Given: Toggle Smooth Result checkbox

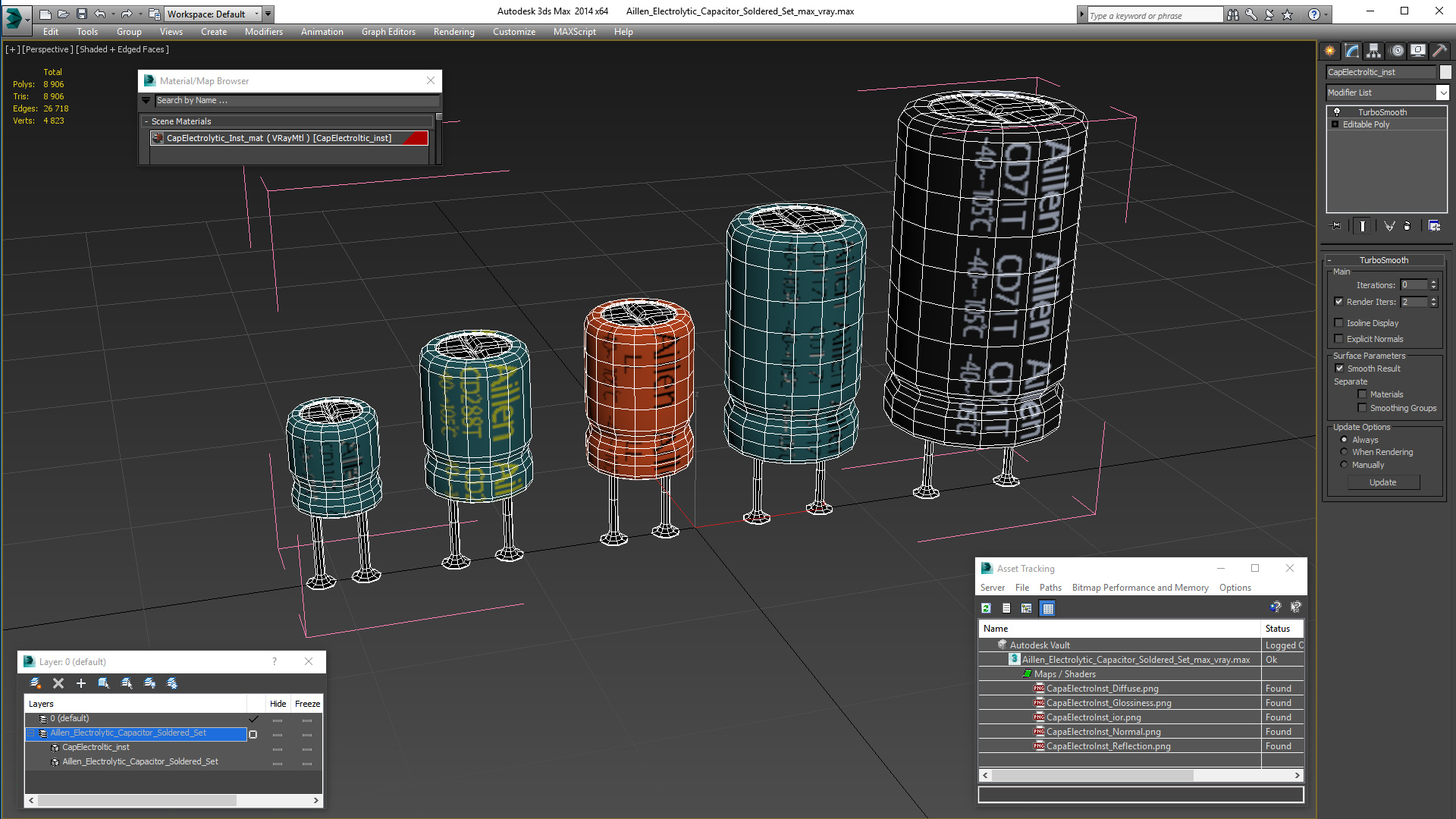Looking at the screenshot, I should tap(1339, 369).
